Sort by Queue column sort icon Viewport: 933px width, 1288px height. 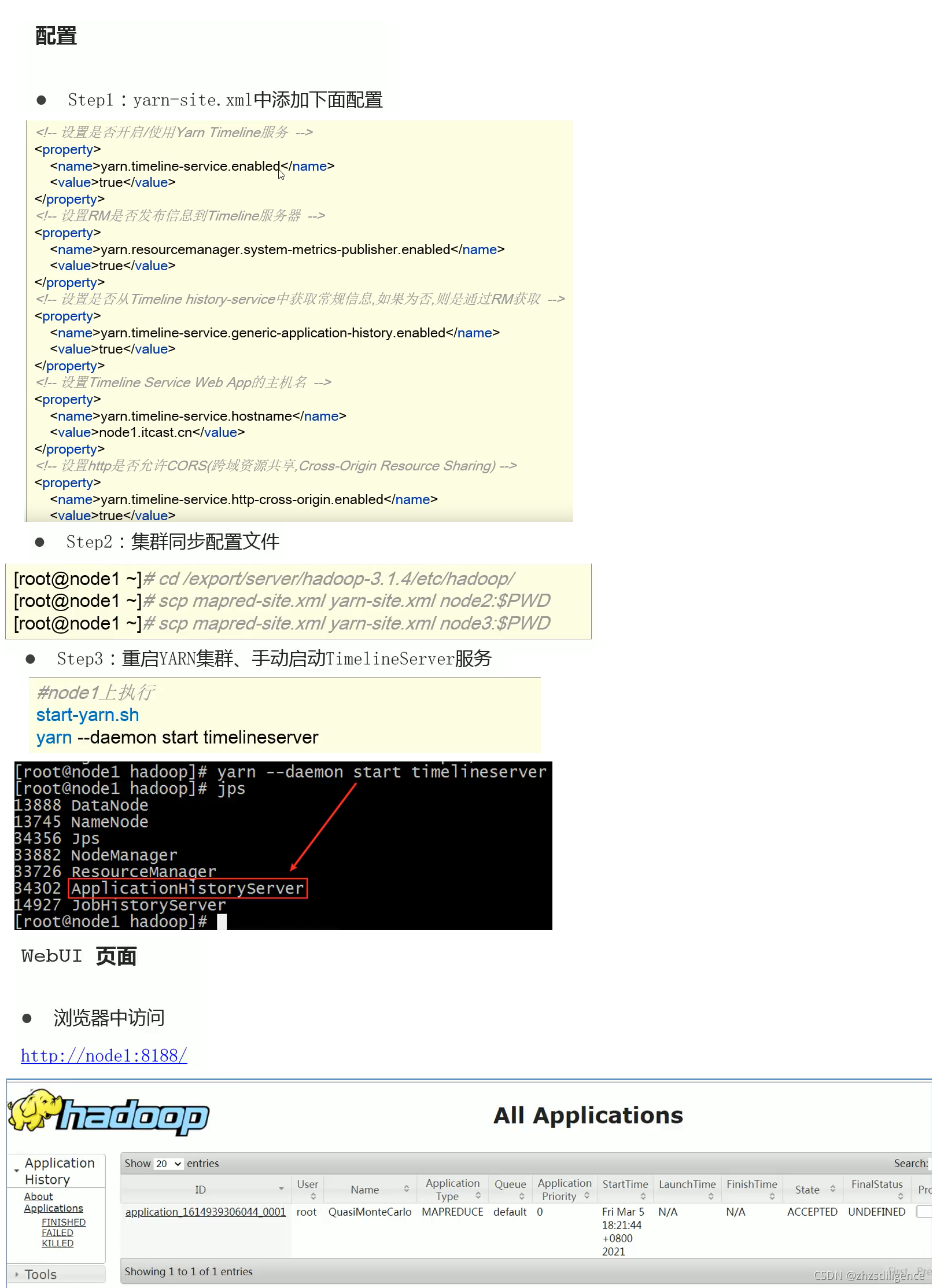(522, 1196)
